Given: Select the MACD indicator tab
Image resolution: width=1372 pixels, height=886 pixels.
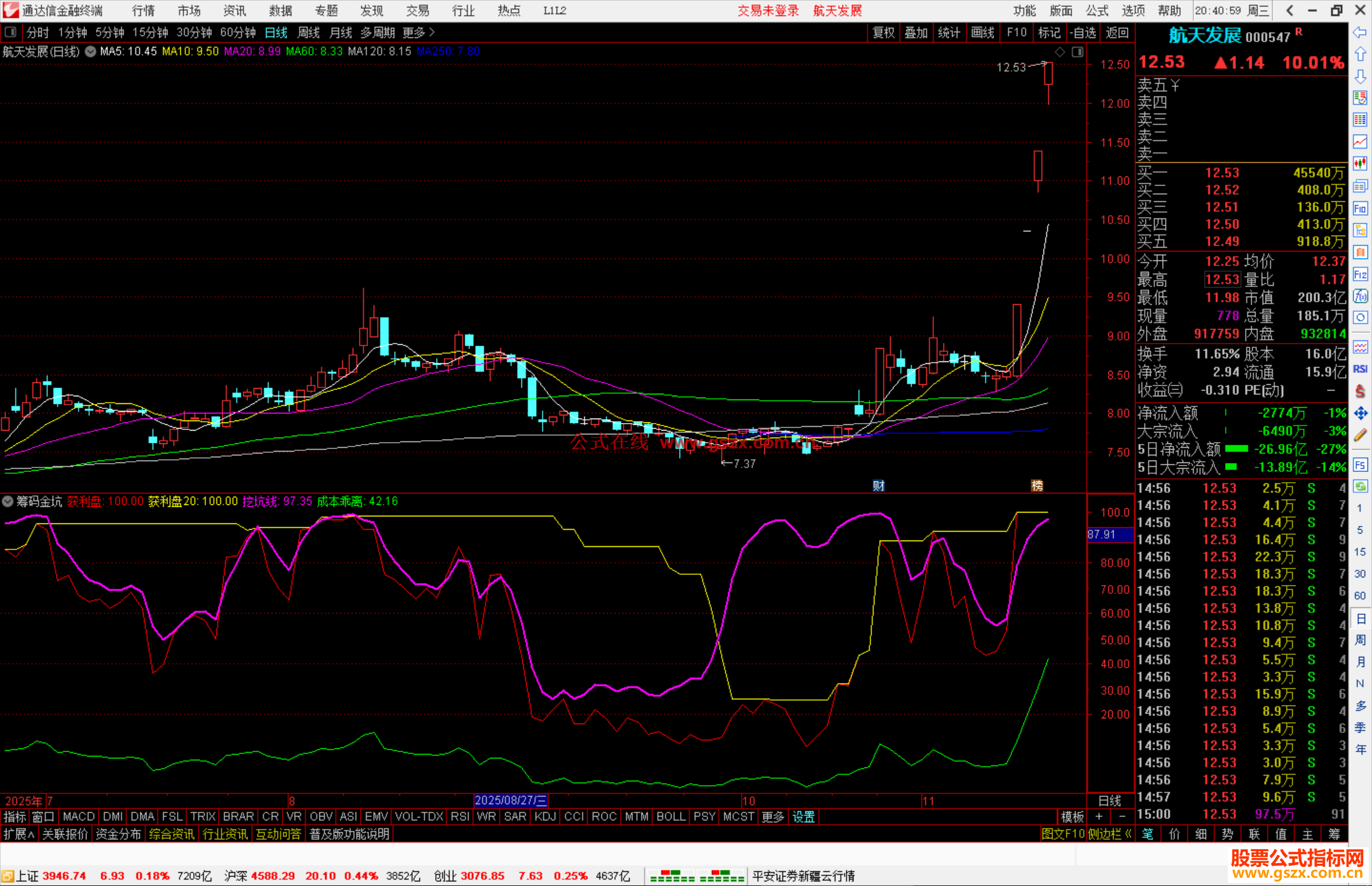Looking at the screenshot, I should 79,817.
